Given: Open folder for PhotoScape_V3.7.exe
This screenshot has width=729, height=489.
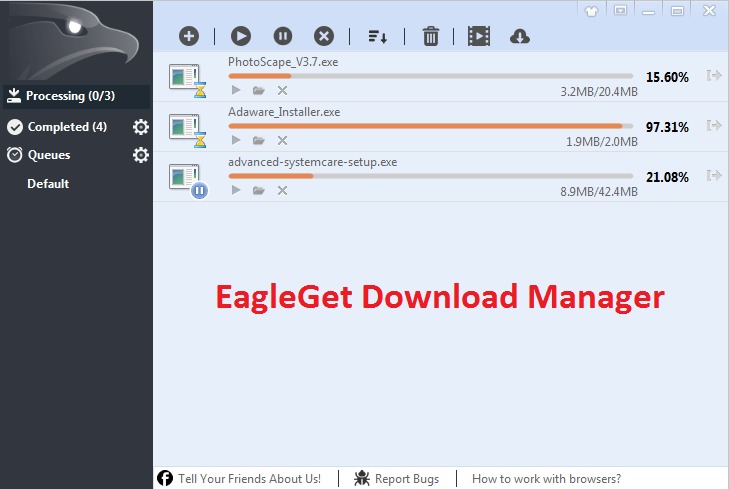Looking at the screenshot, I should click(258, 91).
